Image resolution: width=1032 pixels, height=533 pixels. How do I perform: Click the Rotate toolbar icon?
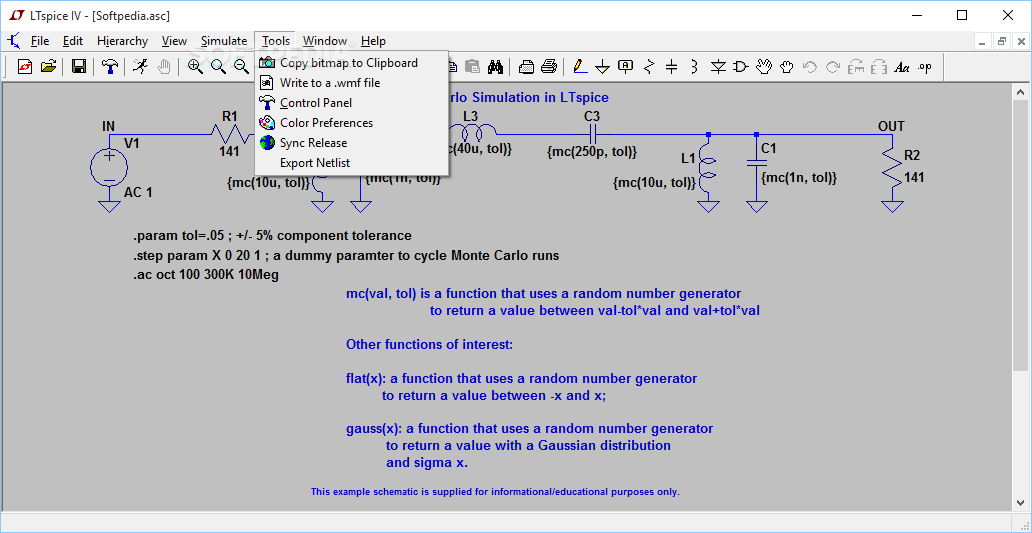click(856, 66)
